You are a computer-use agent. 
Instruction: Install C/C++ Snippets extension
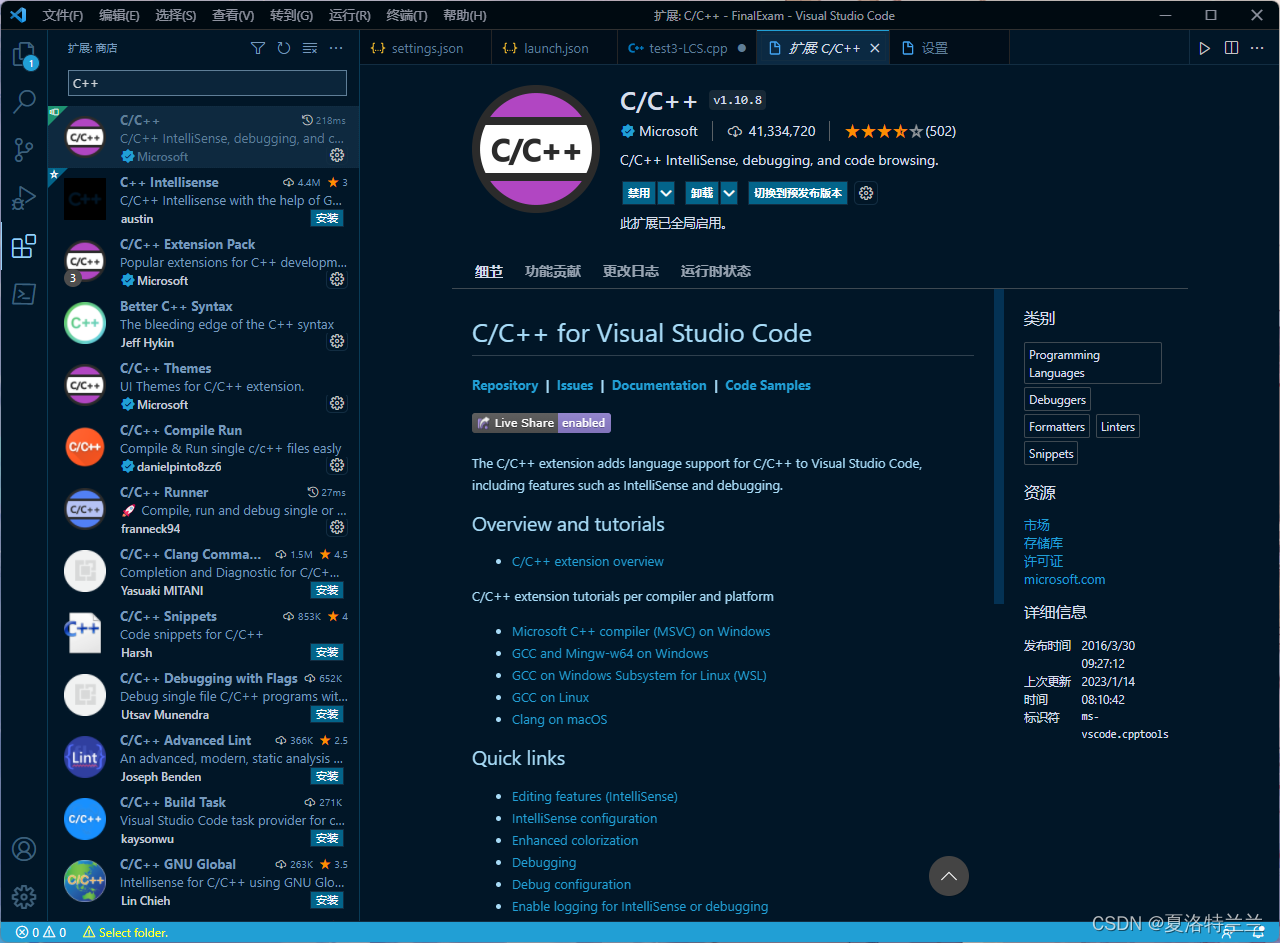pos(327,652)
